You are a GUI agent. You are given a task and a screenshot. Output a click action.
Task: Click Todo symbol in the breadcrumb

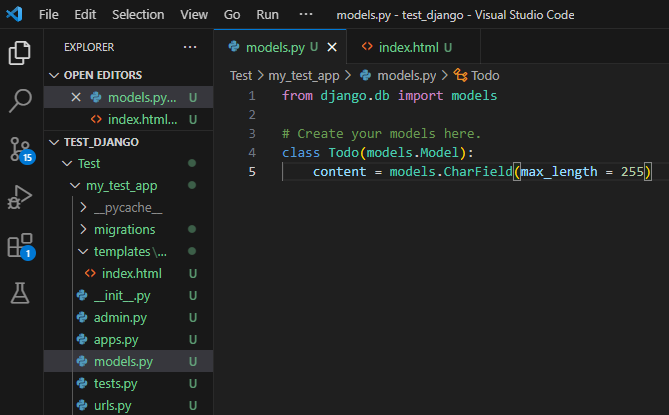tap(485, 75)
